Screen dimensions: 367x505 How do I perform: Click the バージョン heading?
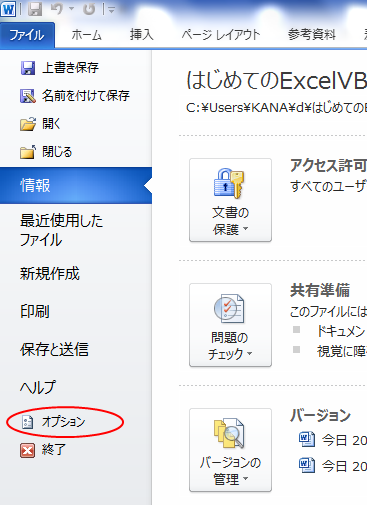[320, 415]
